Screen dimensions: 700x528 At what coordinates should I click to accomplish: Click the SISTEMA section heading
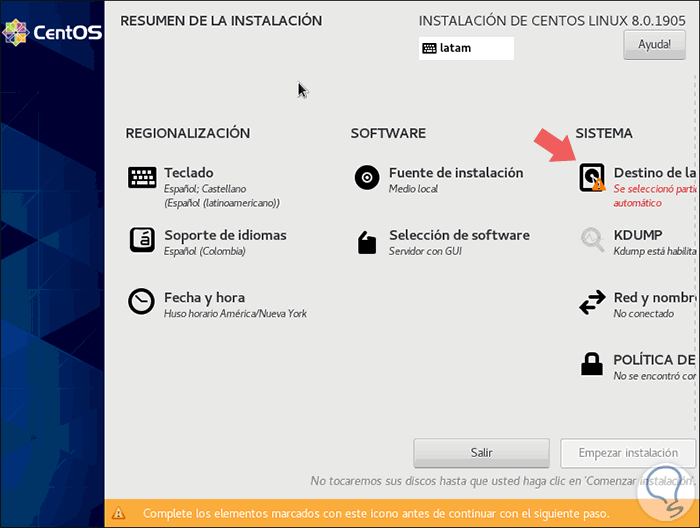pos(604,133)
